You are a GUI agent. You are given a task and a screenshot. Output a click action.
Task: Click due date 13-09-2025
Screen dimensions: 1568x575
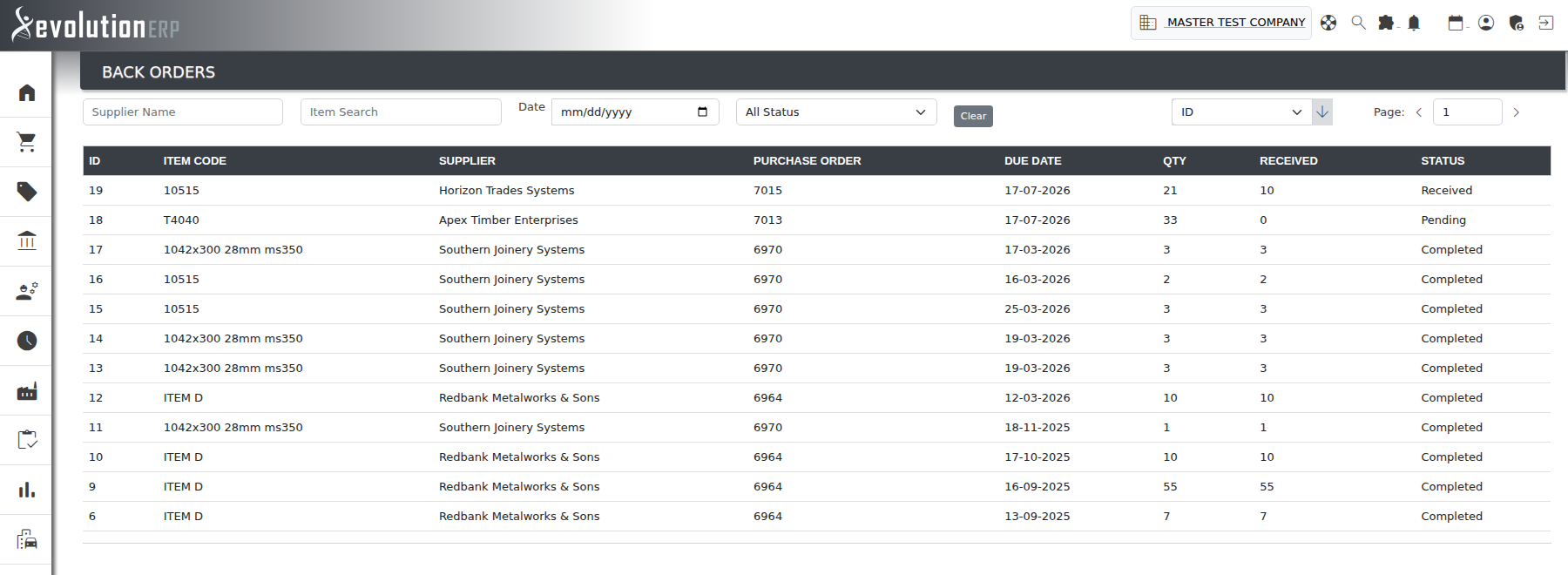1037,517
